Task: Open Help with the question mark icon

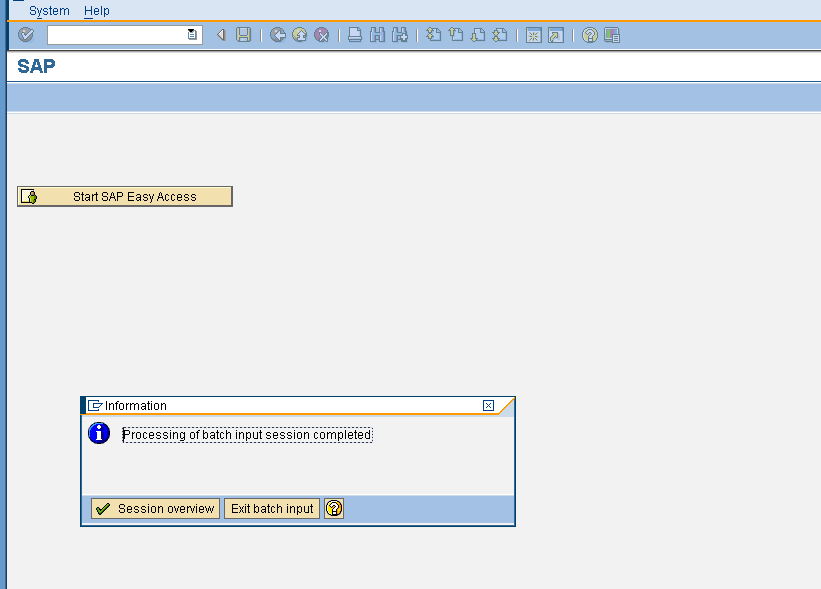Action: (x=589, y=34)
